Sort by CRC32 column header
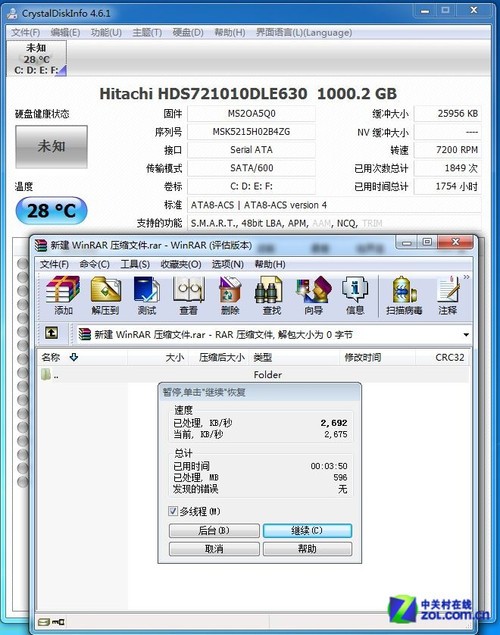Viewport: 500px width, 635px height. point(443,357)
